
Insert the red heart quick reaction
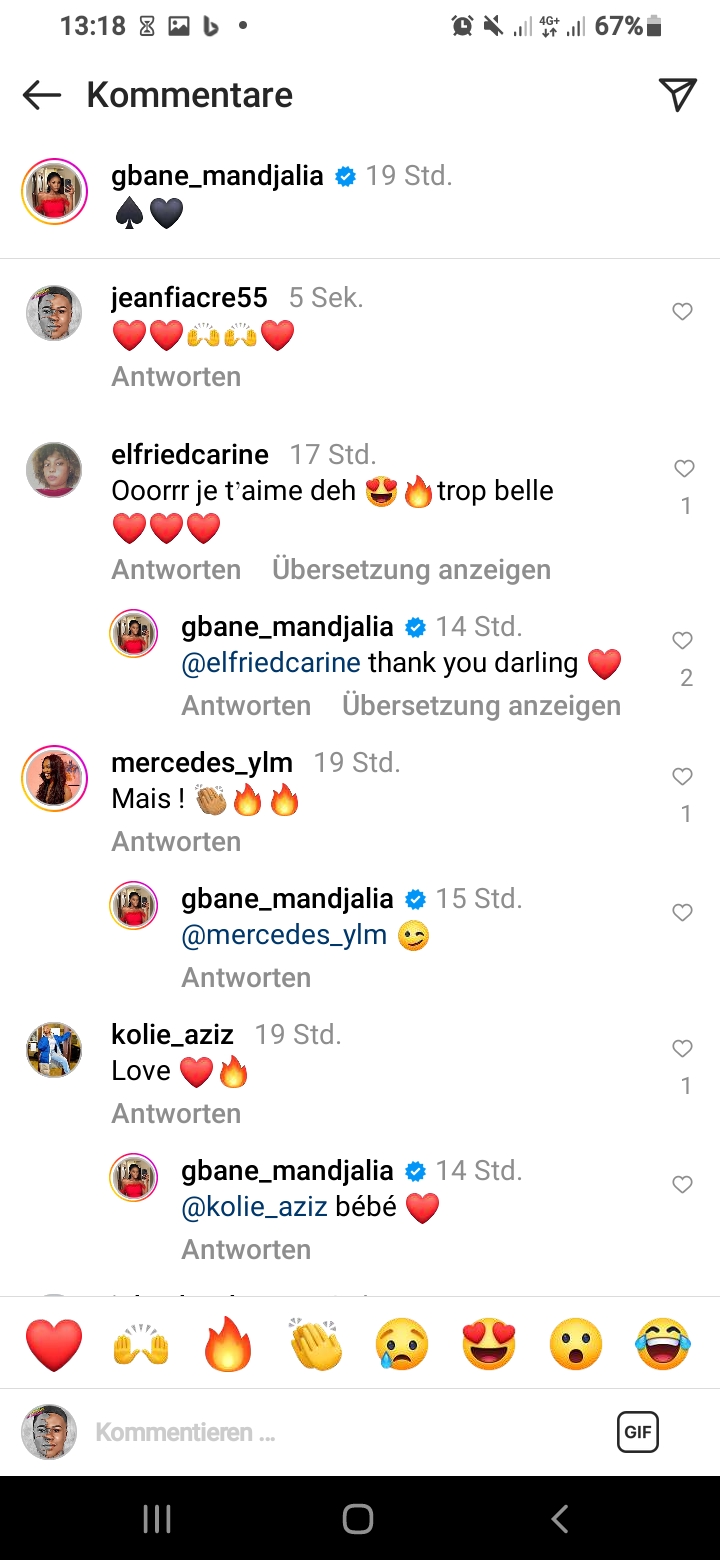(x=54, y=1345)
